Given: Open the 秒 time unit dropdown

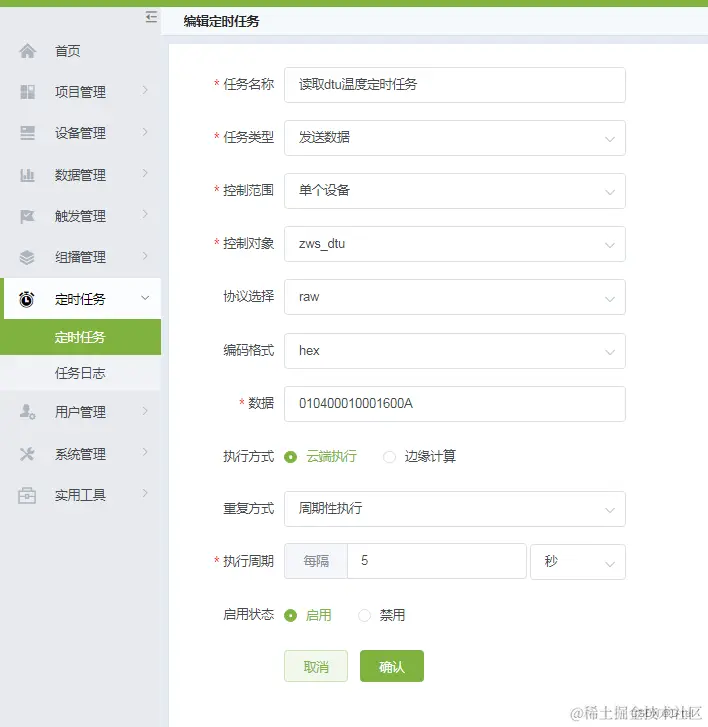Looking at the screenshot, I should 578,562.
